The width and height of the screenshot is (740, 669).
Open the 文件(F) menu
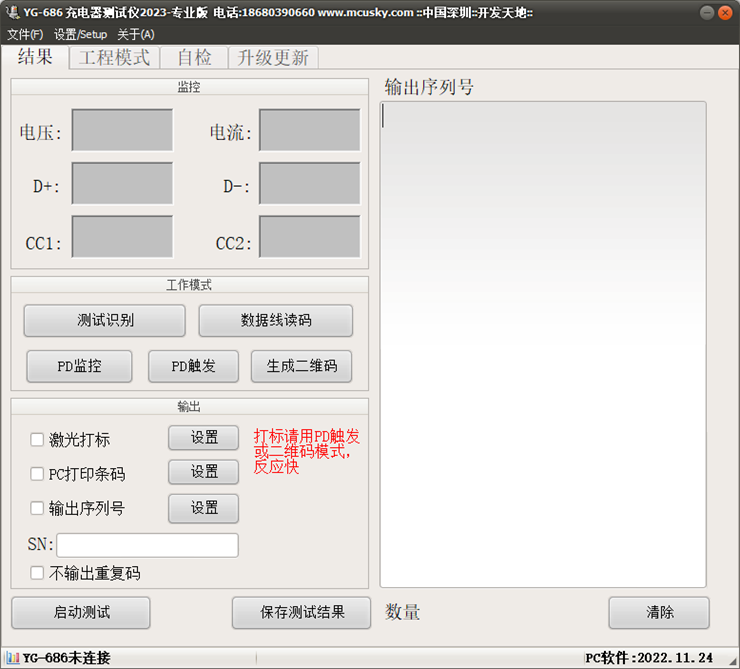25,34
